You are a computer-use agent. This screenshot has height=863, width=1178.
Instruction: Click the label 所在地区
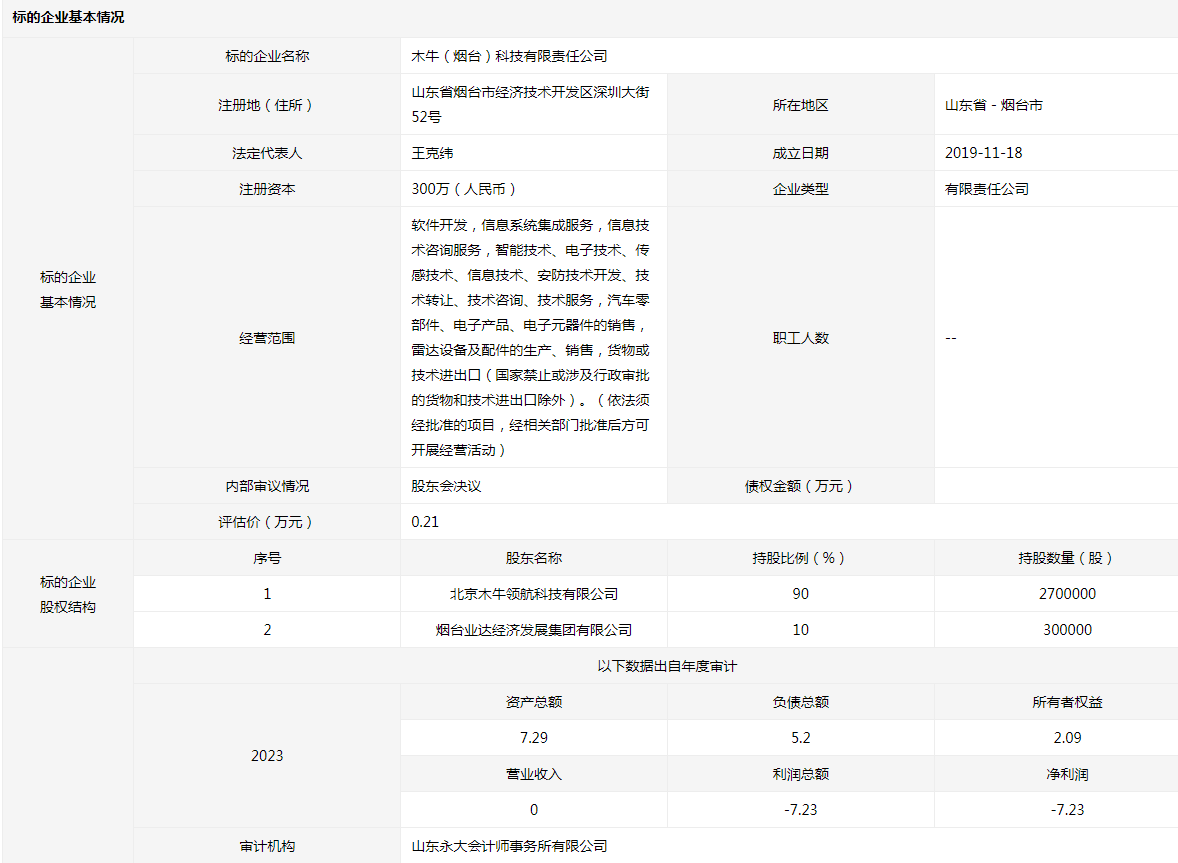coord(800,105)
